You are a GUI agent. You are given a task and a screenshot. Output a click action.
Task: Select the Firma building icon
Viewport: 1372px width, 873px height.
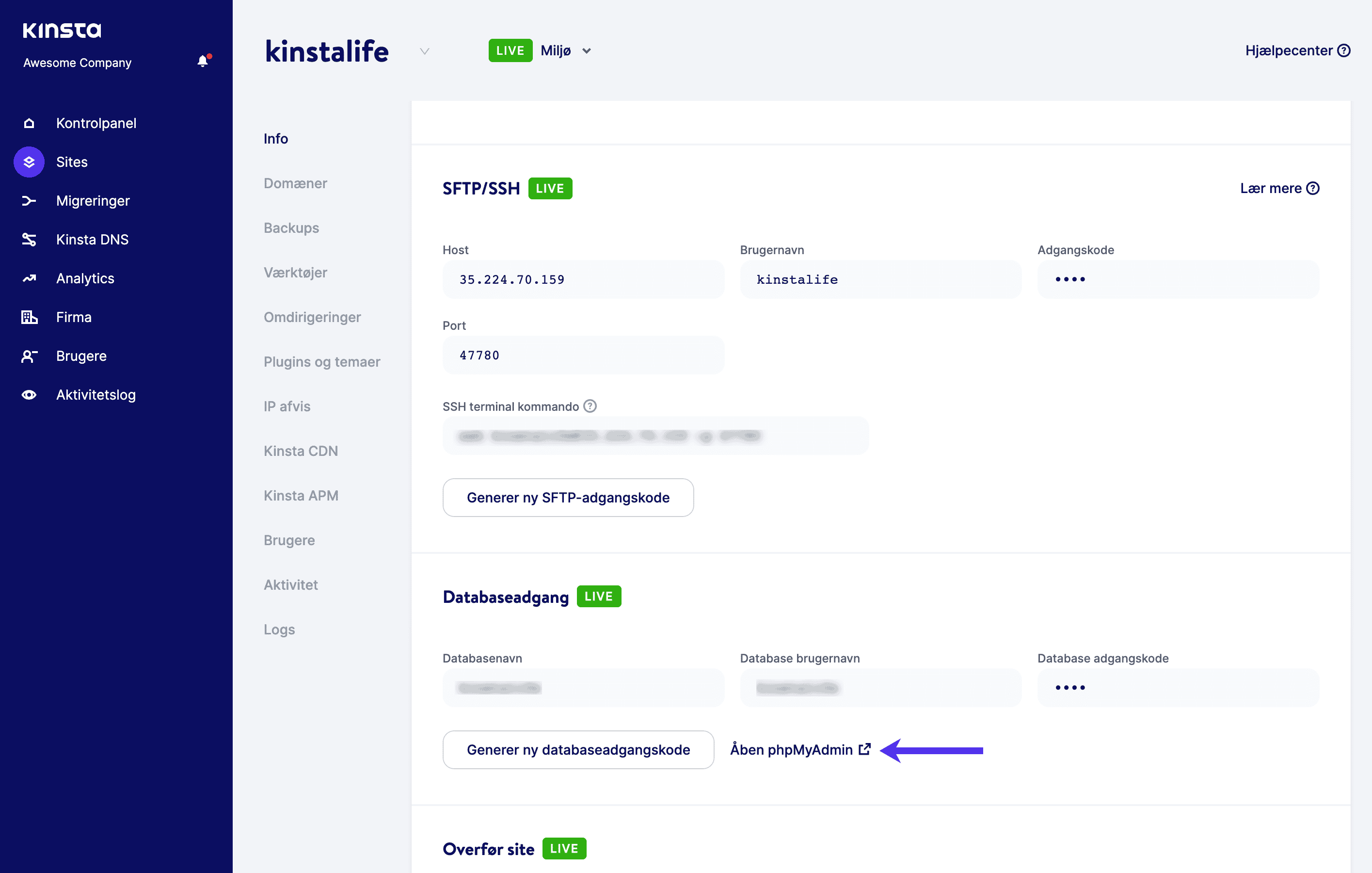point(29,317)
